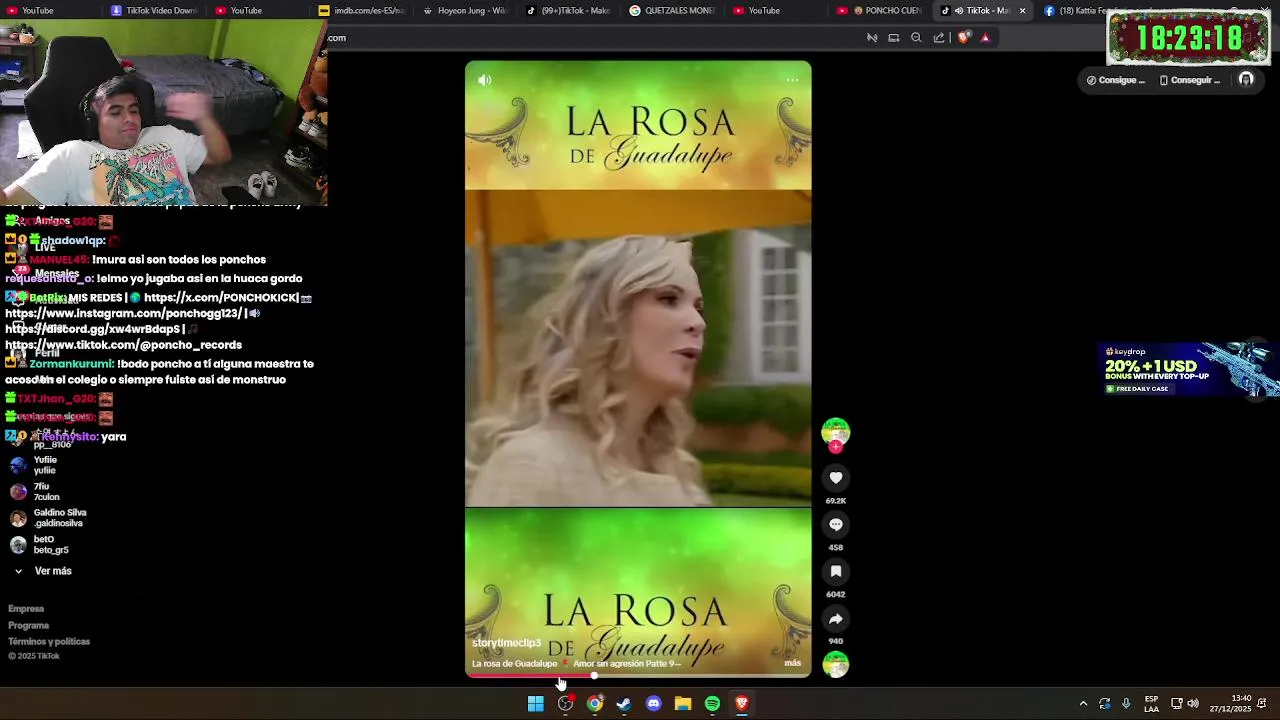Click the zoom magnifier in address bar
This screenshot has height=720, width=1280.
point(916,38)
